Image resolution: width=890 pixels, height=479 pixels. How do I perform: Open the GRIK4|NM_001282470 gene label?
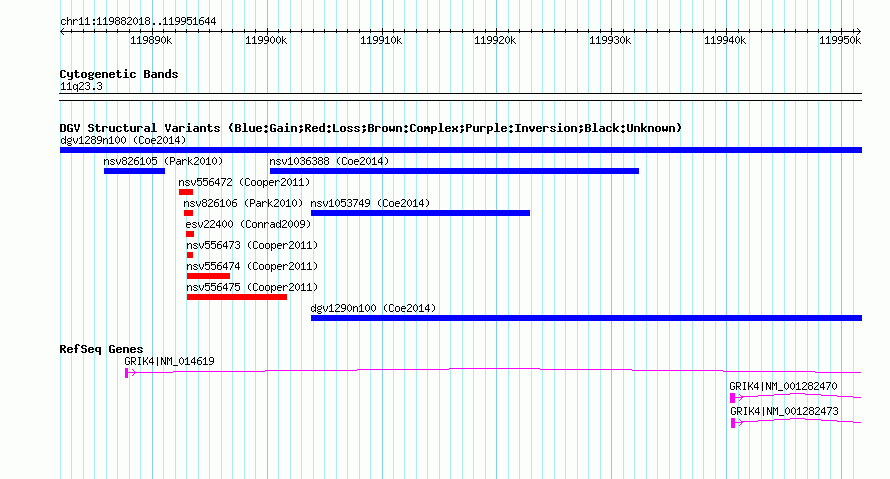click(x=783, y=386)
